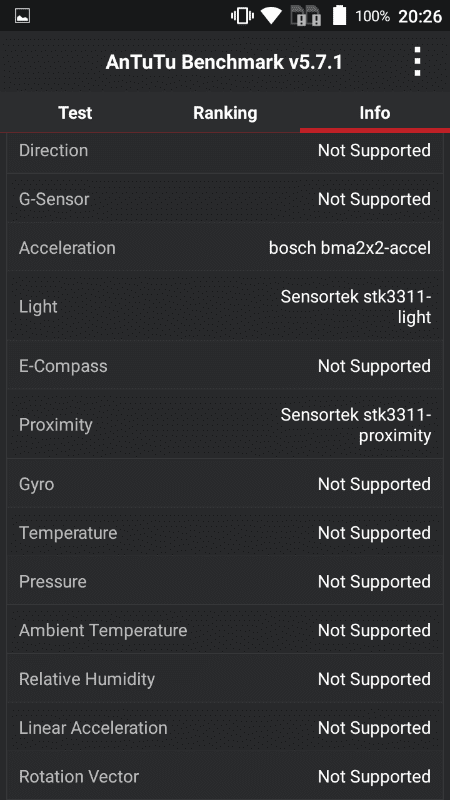Select the Gyro row
The image size is (450, 800).
[225, 484]
